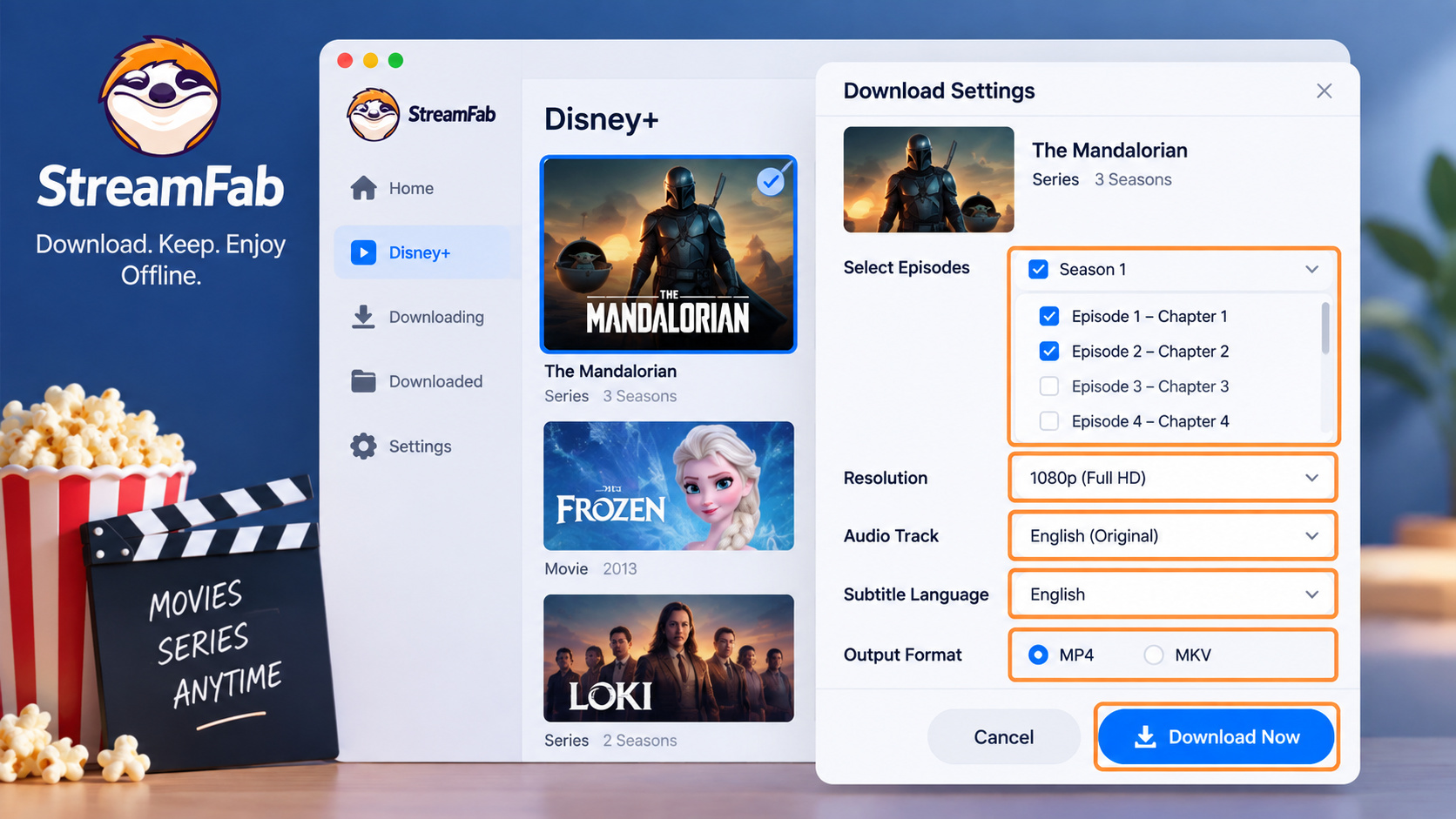Open Home in the sidebar
1456x819 pixels.
[422, 188]
